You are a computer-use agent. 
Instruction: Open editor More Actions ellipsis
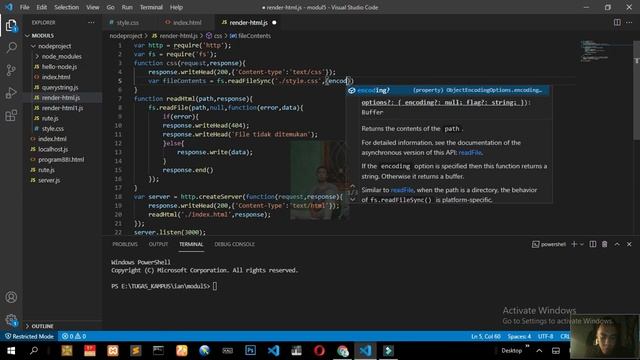tap(629, 22)
